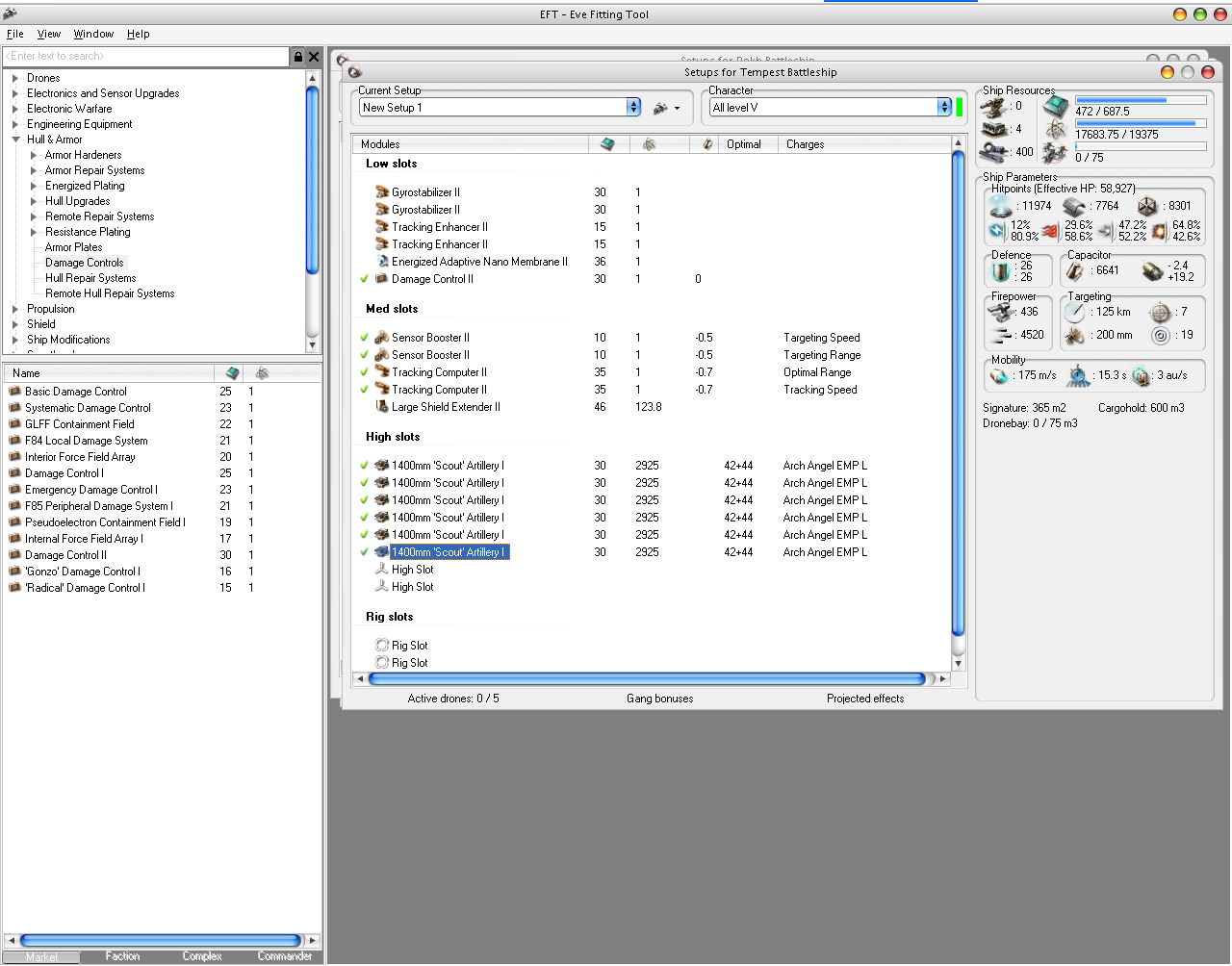
Task: Click the Projected effects label
Action: pos(864,699)
